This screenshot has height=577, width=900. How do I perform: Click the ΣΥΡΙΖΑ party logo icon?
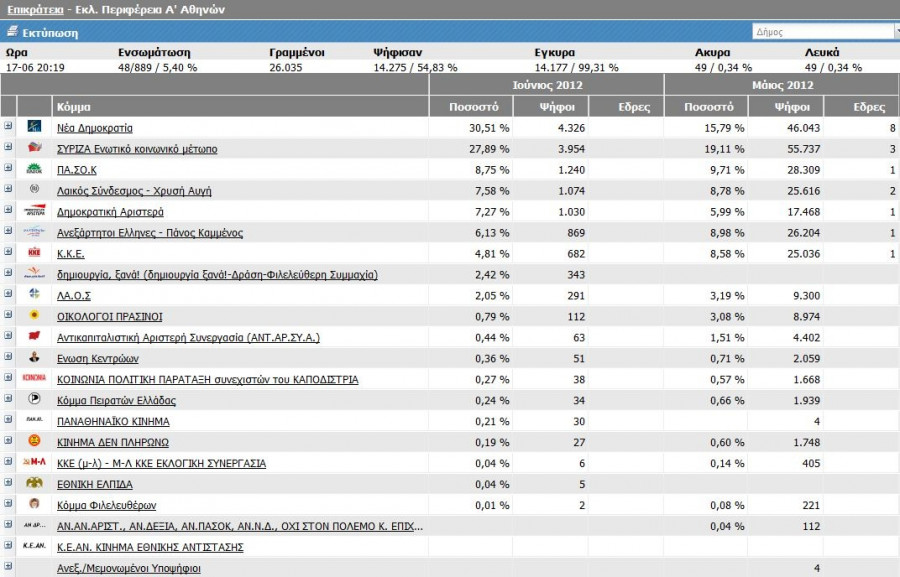pyautogui.click(x=34, y=148)
